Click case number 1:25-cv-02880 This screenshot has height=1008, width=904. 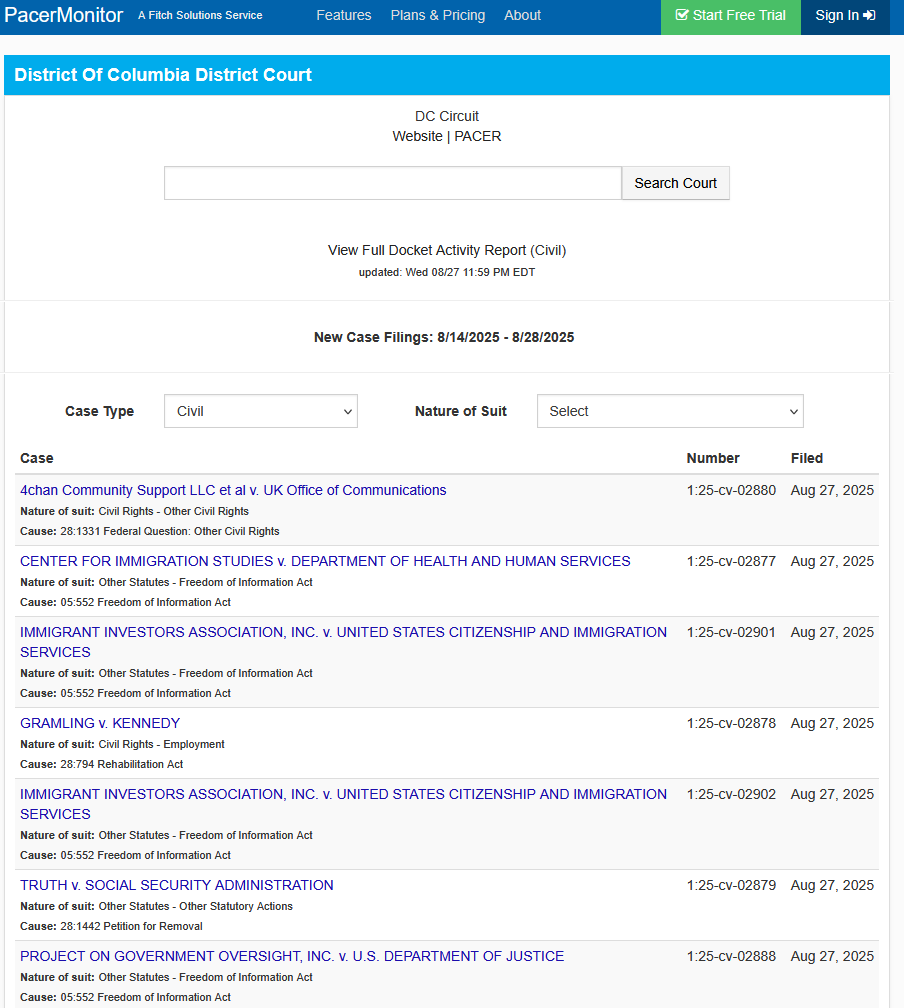point(731,490)
